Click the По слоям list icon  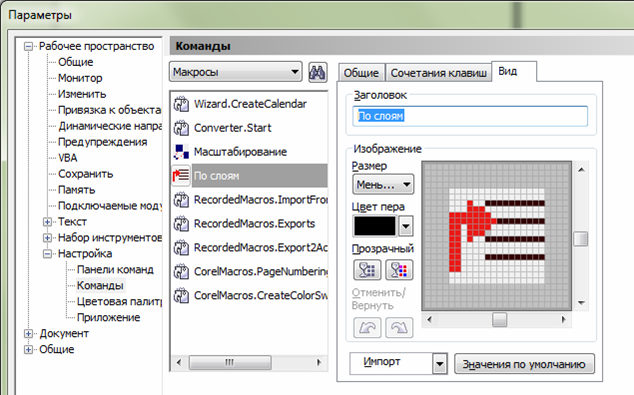[181, 175]
